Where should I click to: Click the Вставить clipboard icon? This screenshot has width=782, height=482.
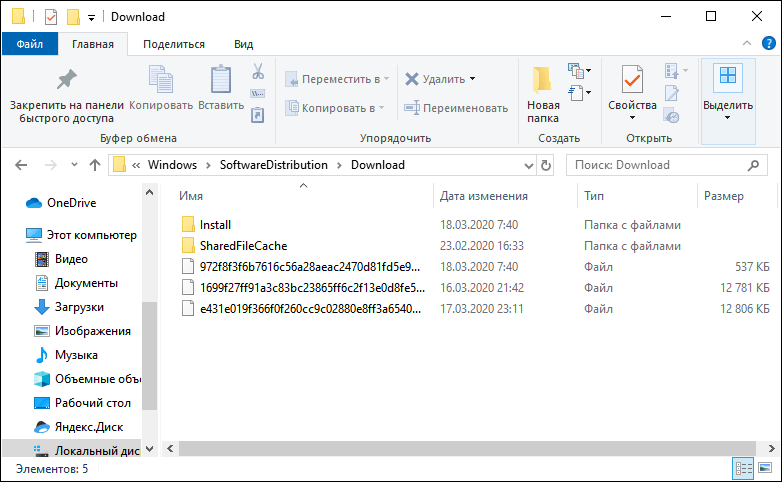220,79
